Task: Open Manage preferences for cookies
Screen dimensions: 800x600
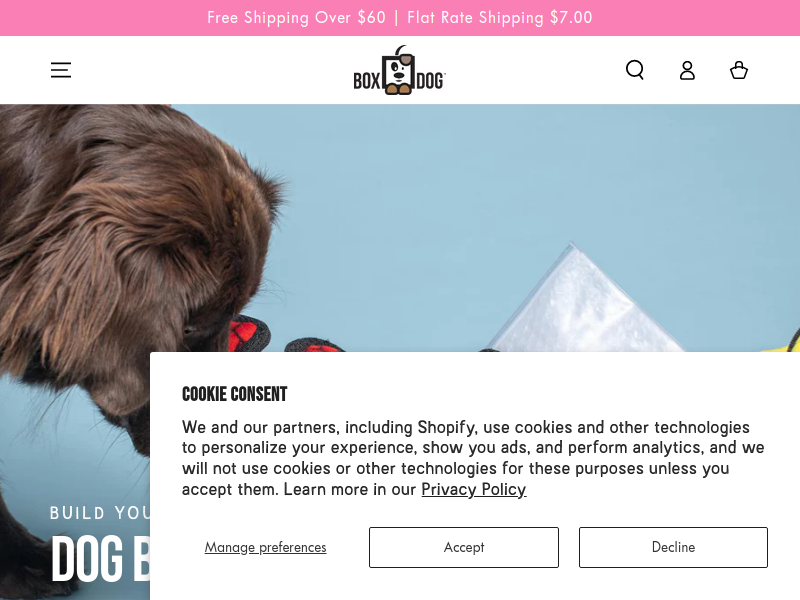Action: (265, 547)
